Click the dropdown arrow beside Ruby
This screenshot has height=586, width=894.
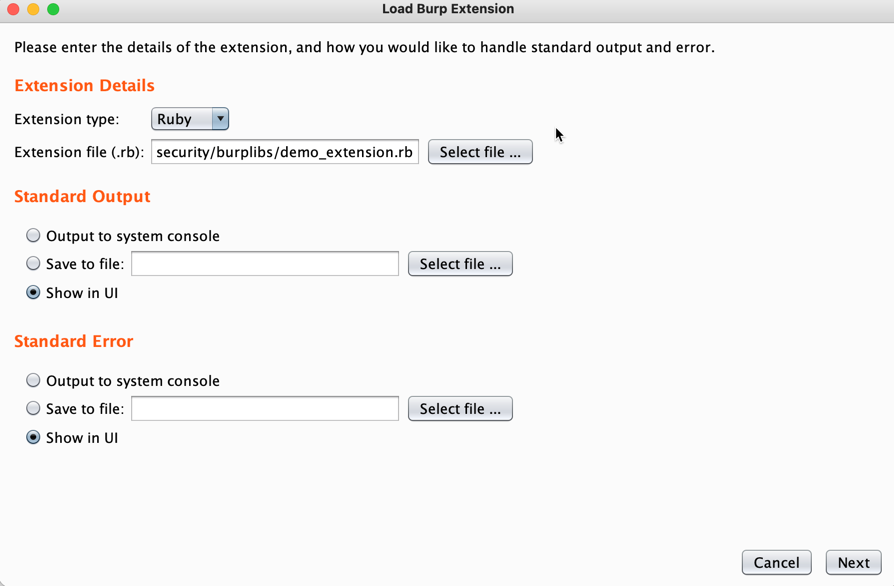pos(218,118)
